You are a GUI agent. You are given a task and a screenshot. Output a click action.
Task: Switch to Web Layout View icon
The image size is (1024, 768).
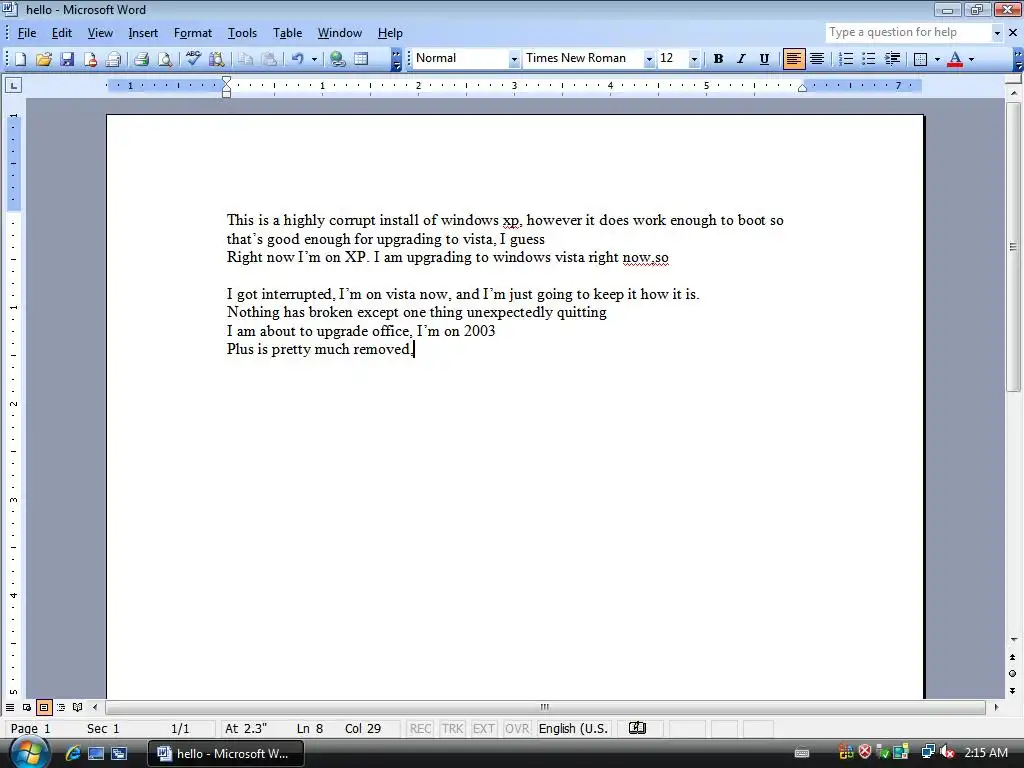pyautogui.click(x=27, y=707)
